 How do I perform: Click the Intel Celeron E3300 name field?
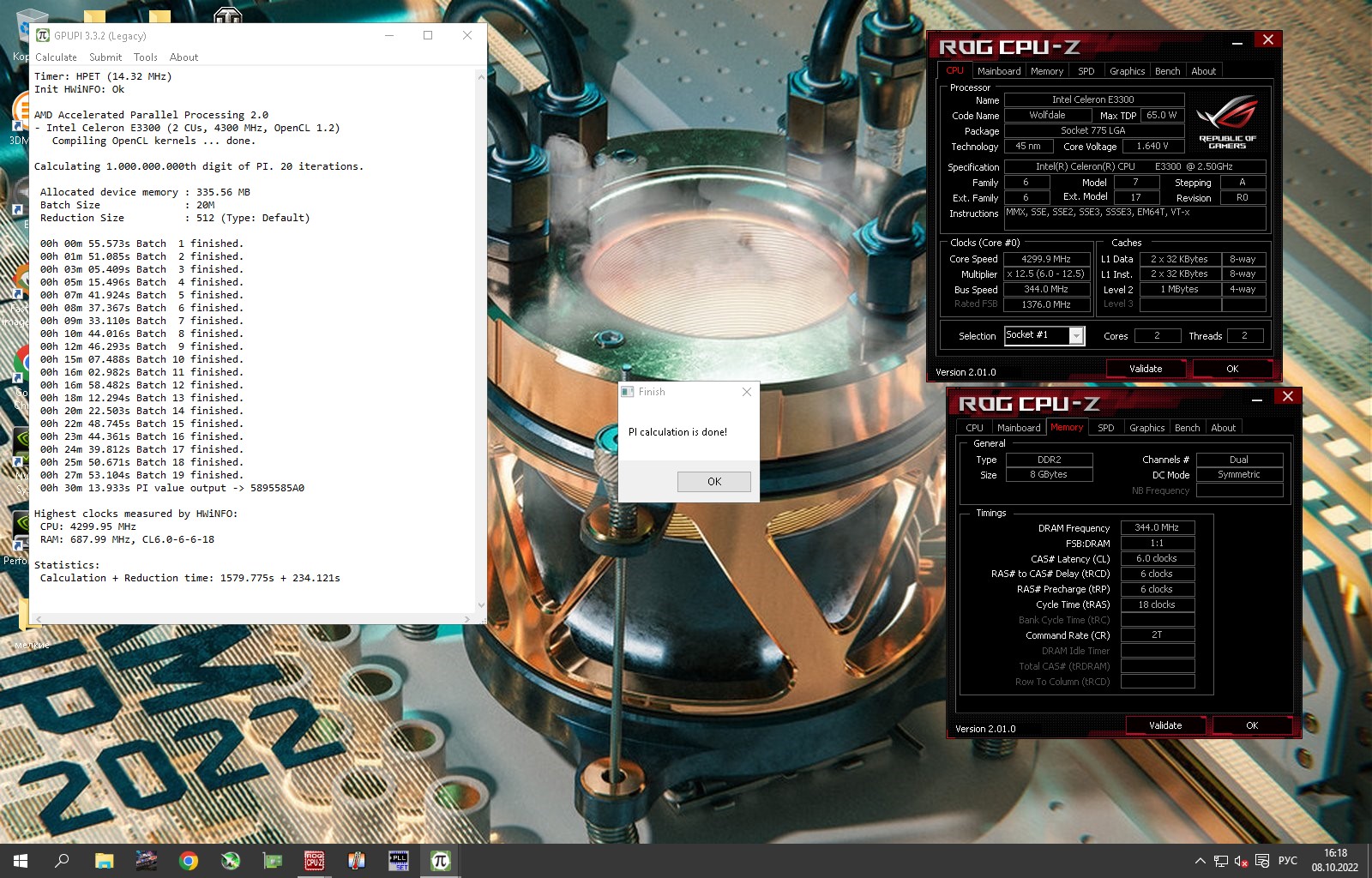point(1093,99)
